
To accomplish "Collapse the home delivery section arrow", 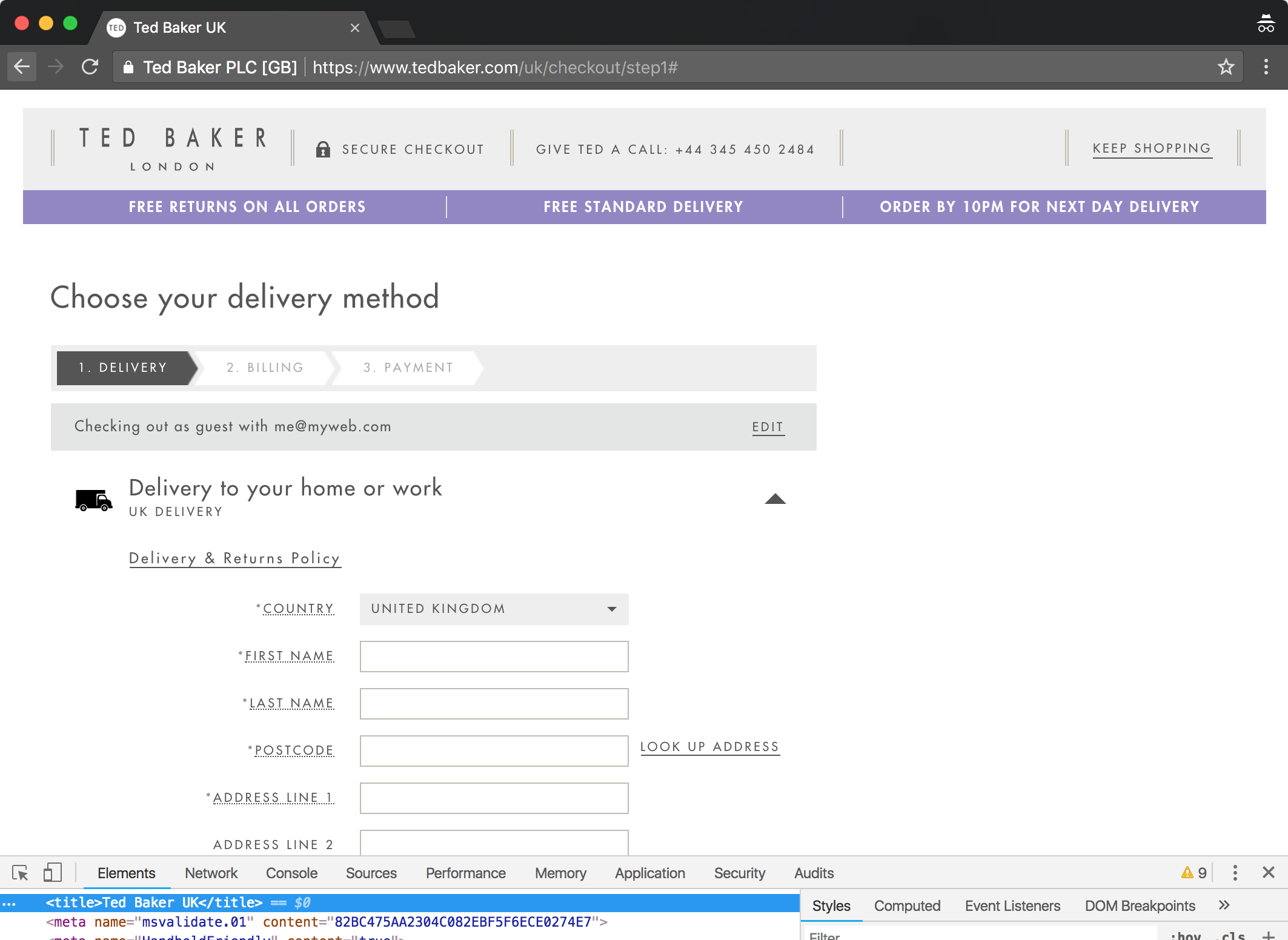I will click(x=775, y=499).
